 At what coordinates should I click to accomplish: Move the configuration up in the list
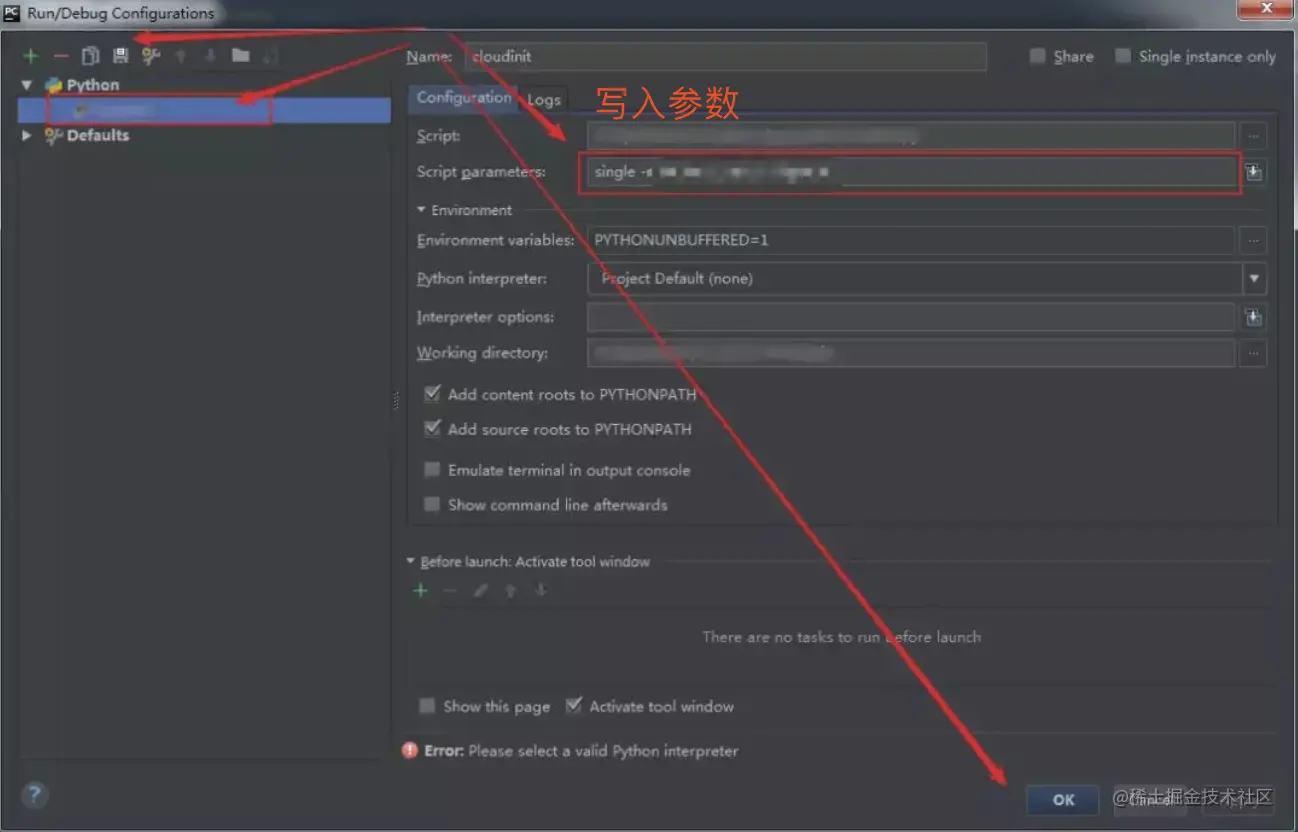181,56
